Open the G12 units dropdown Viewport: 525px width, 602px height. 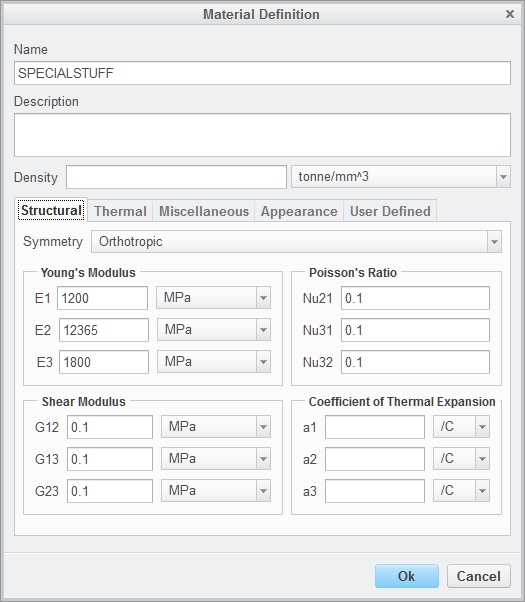[216, 427]
